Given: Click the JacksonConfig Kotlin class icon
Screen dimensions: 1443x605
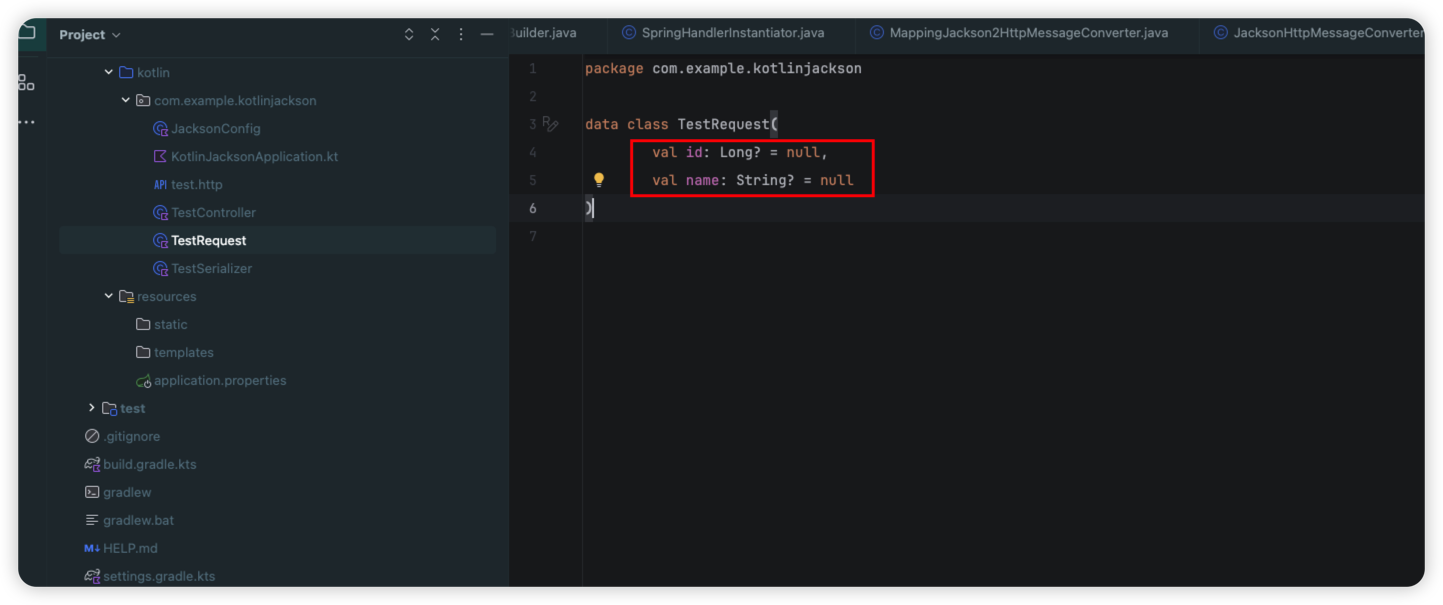Looking at the screenshot, I should tap(160, 129).
